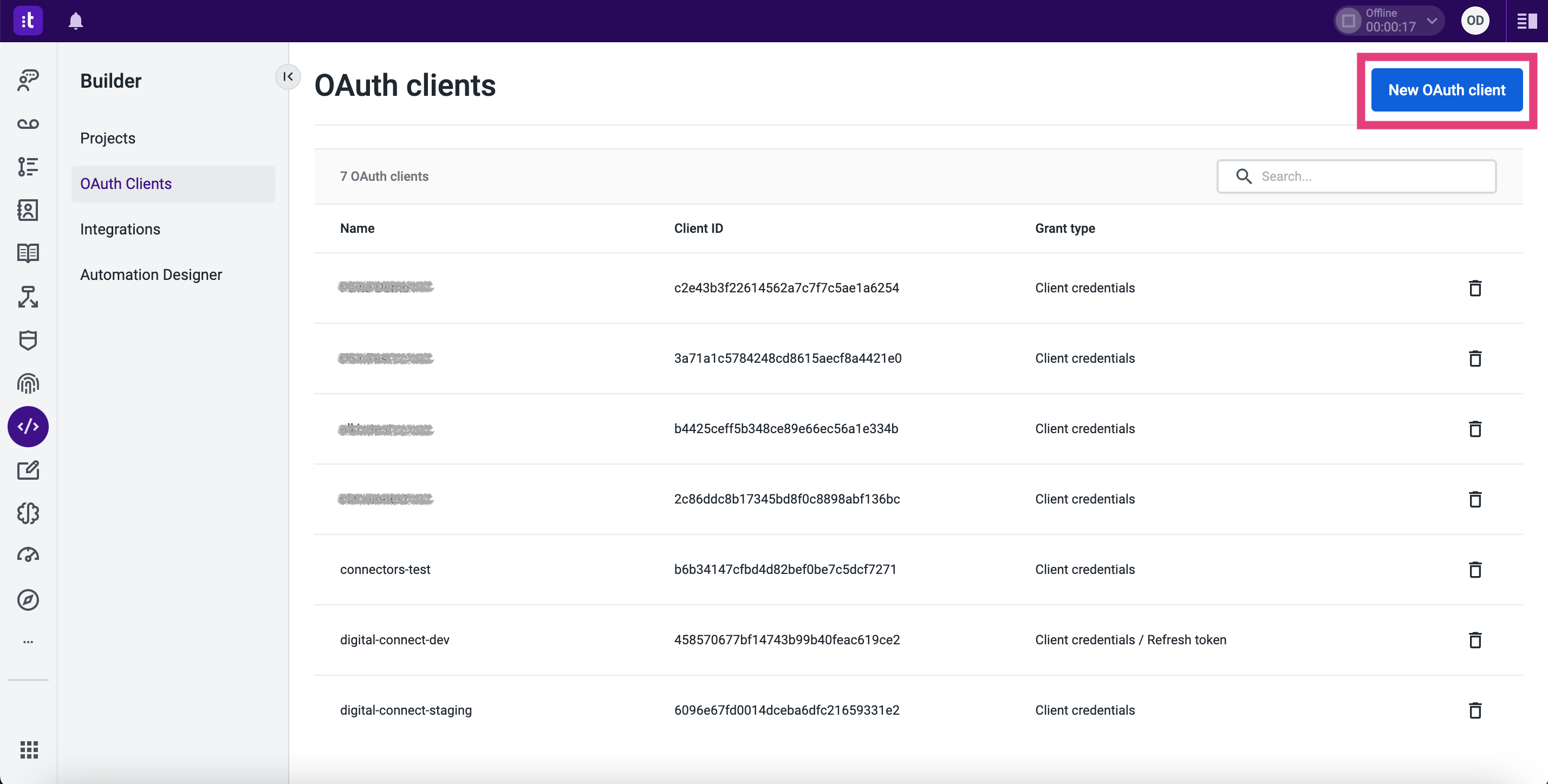Switch to the Projects section
This screenshot has height=784, width=1548.
point(108,138)
